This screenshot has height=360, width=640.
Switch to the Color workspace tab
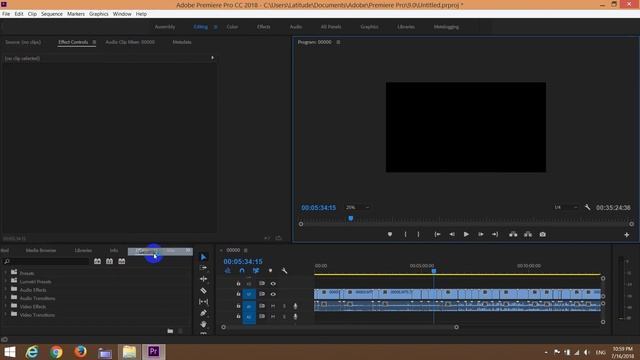coord(232,27)
